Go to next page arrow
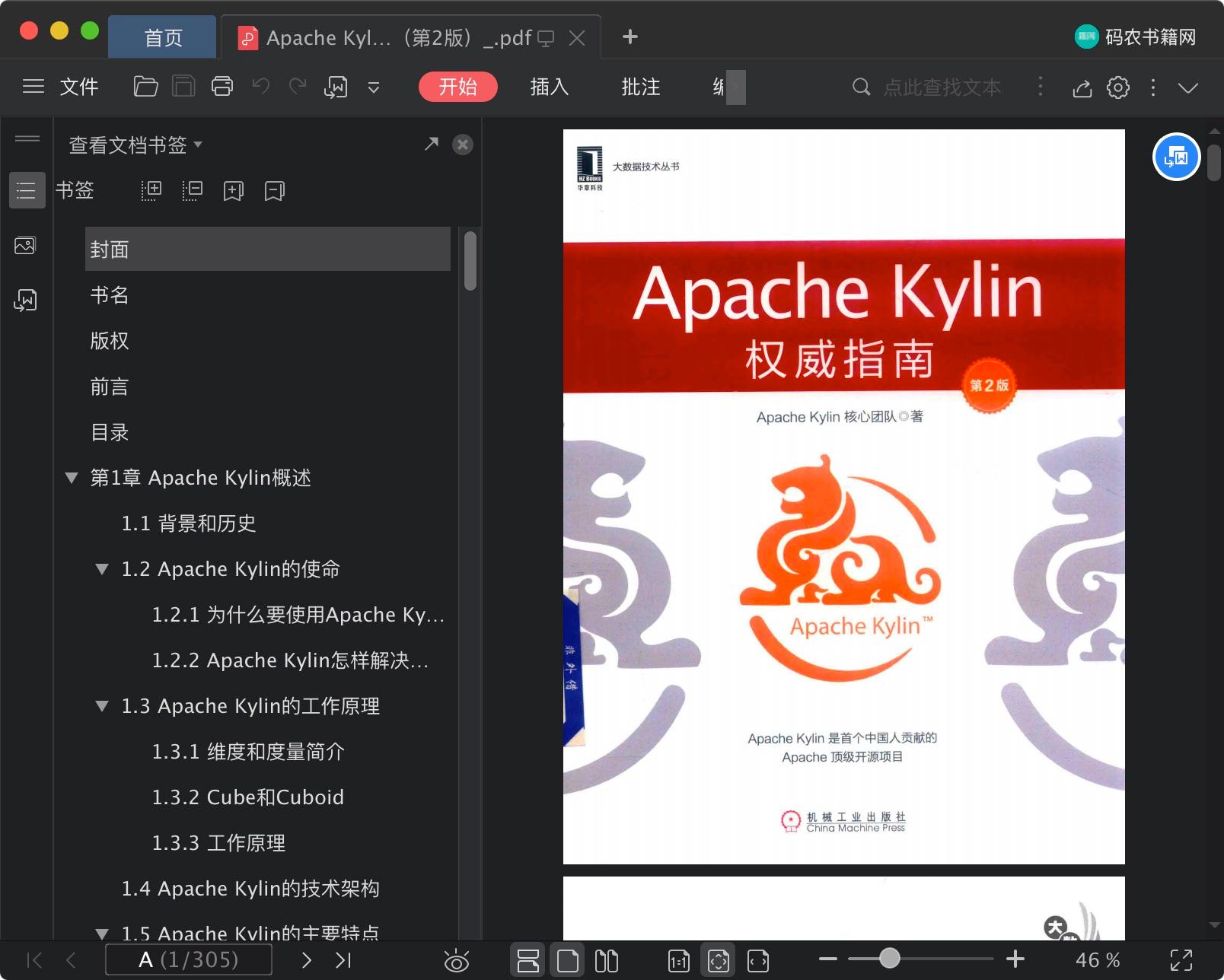The height and width of the screenshot is (980, 1224). pos(306,960)
